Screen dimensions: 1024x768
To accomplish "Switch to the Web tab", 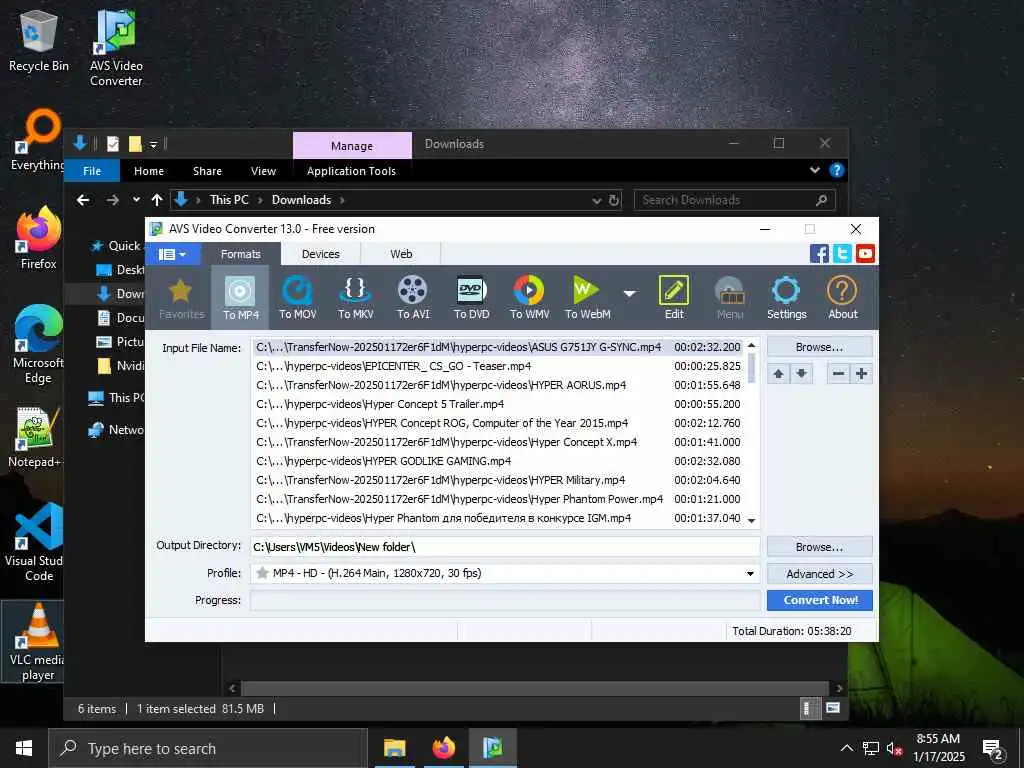I will (401, 254).
